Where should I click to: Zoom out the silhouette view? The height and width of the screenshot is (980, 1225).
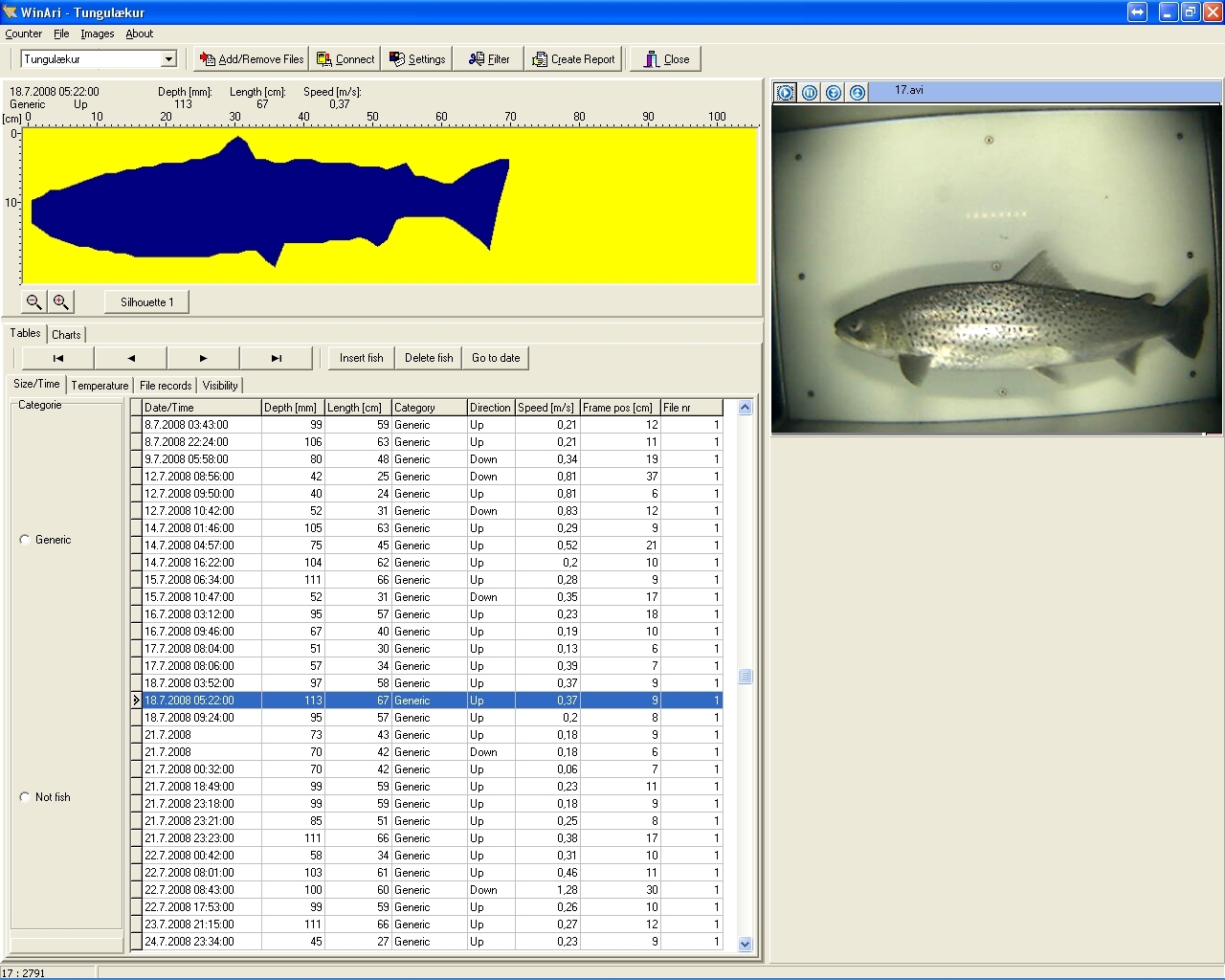click(x=33, y=301)
